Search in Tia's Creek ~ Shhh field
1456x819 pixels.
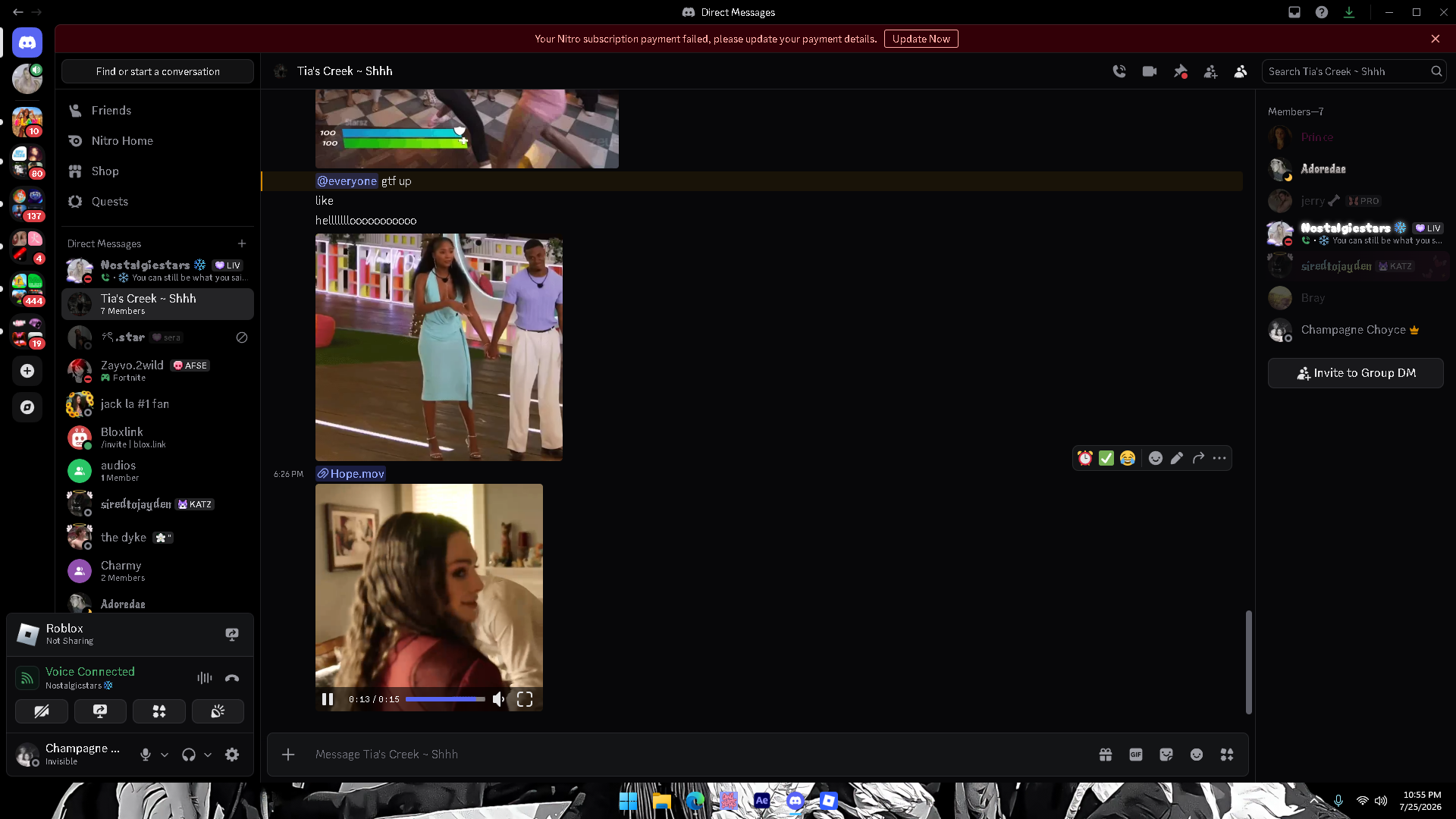tap(1354, 71)
